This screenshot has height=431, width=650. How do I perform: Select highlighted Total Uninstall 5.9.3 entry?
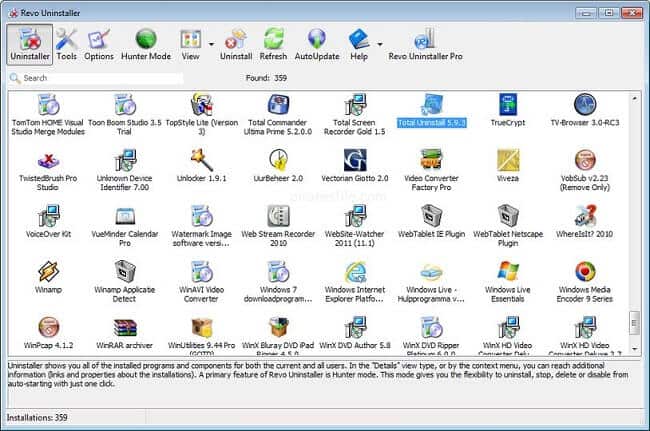(x=431, y=111)
